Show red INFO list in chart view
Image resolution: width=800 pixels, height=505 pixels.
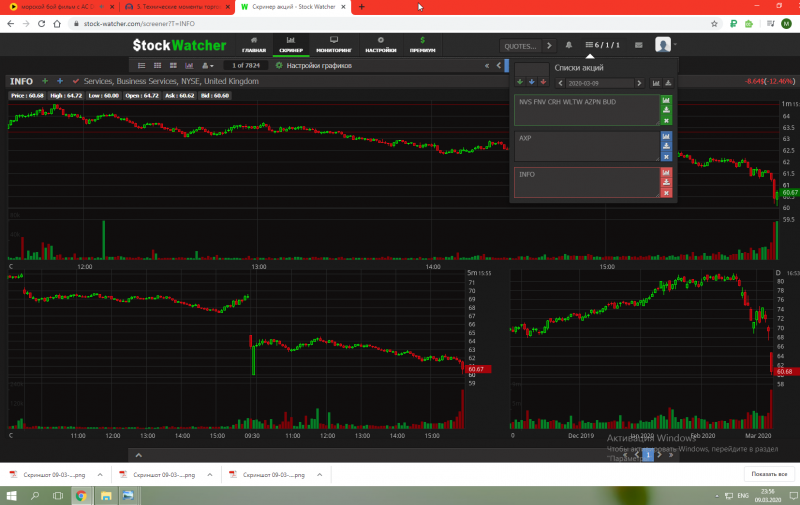[x=666, y=172]
